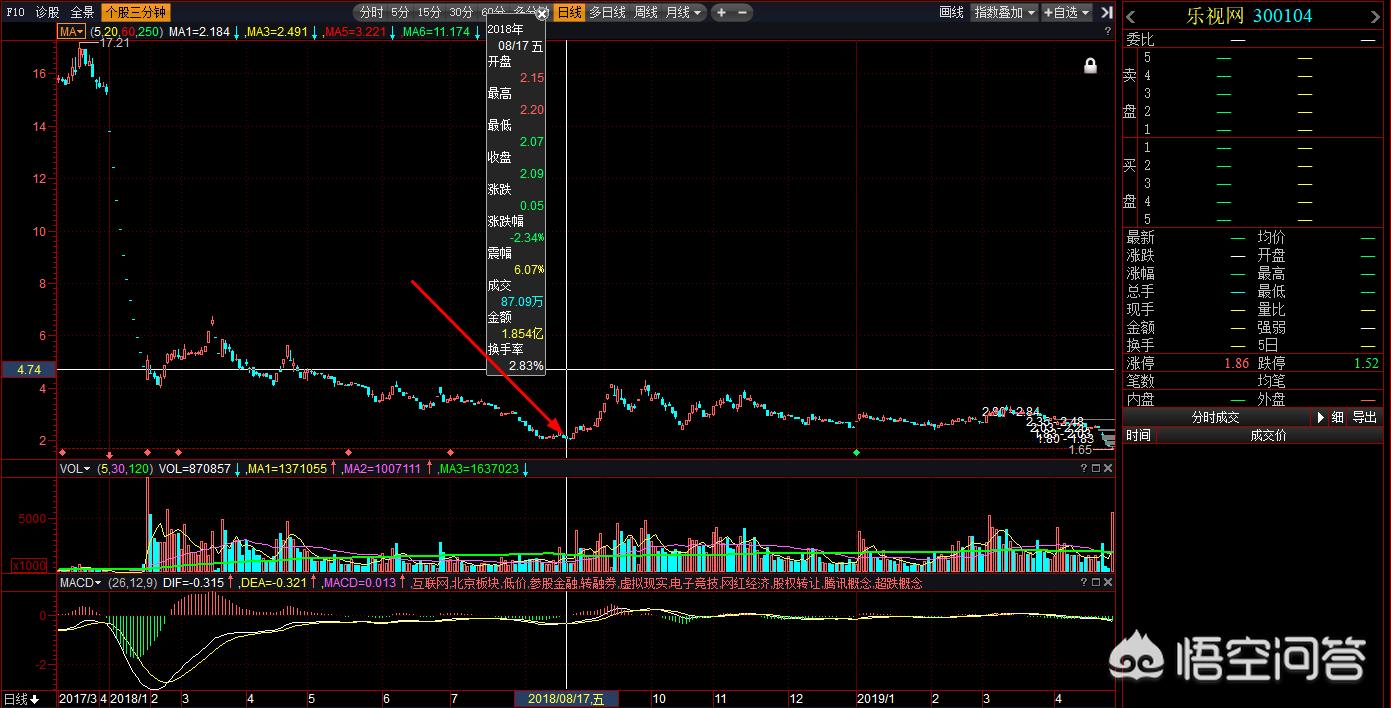Click the play triangle beside 分时成交
This screenshot has width=1391, height=708.
pos(1321,417)
